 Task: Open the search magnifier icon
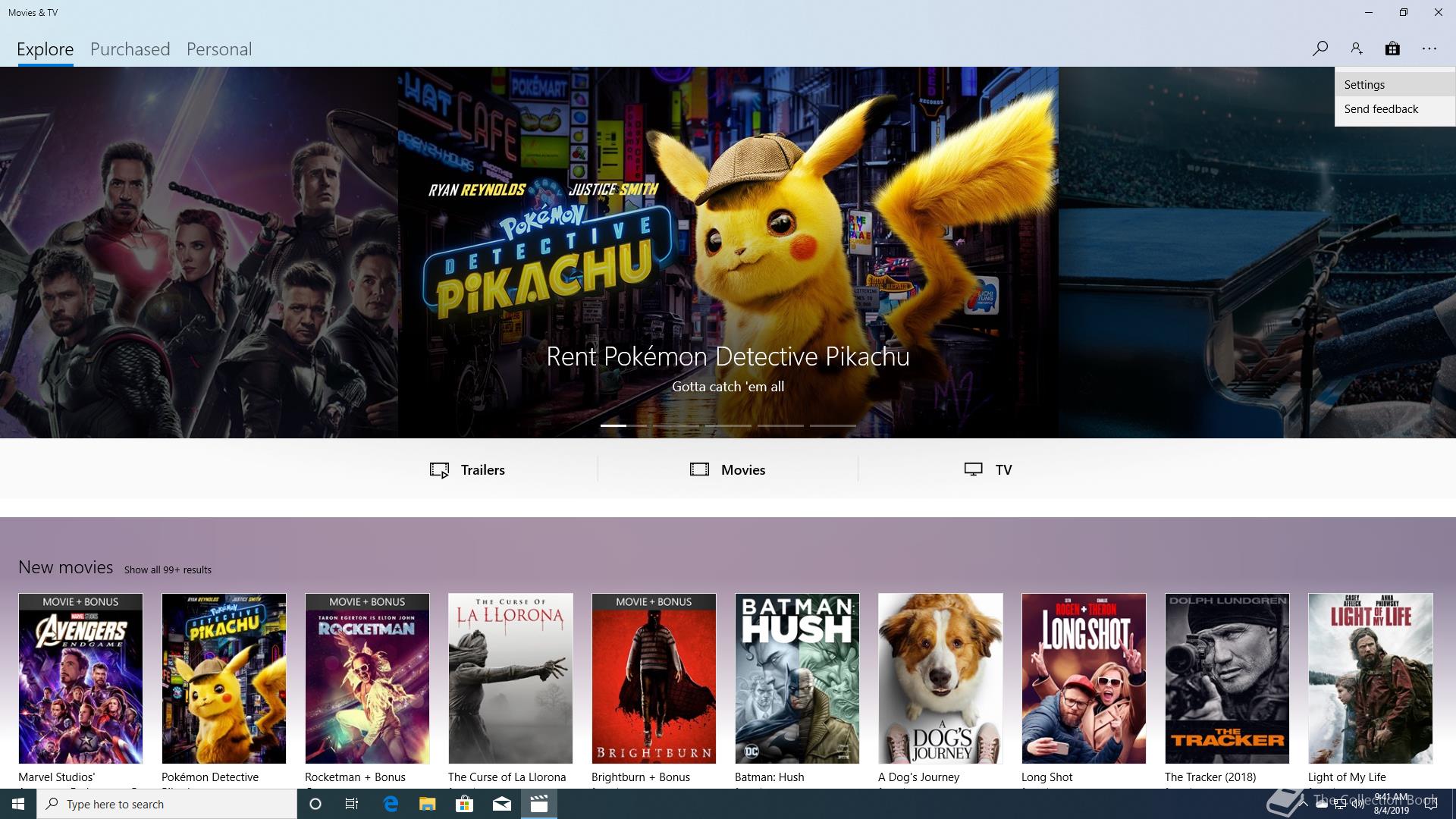(x=1319, y=49)
